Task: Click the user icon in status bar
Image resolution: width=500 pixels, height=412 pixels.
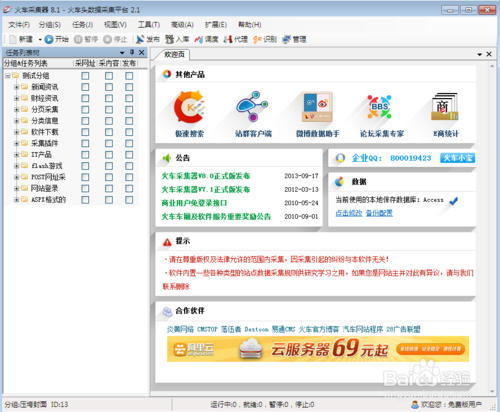Action: click(x=415, y=404)
